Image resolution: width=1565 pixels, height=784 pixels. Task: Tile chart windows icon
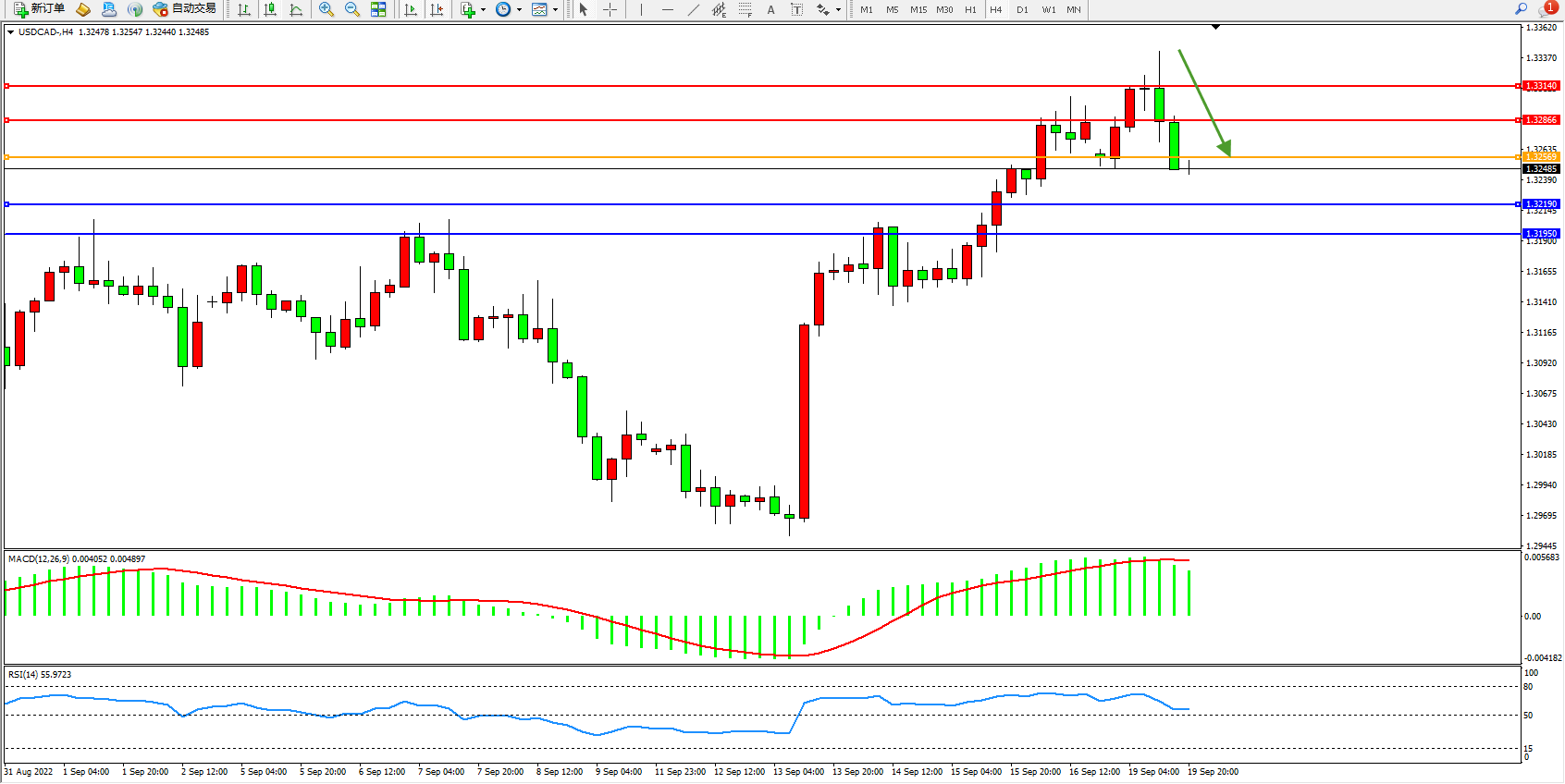[378, 9]
